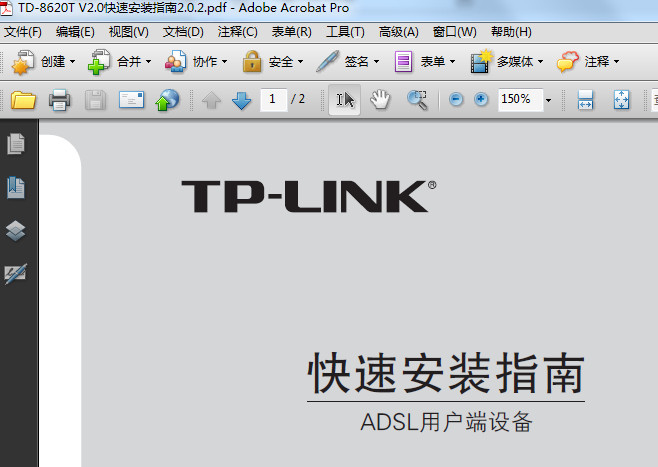Screen dimensions: 658x467
Task: Go to previous page with up arrow
Action: [211, 101]
